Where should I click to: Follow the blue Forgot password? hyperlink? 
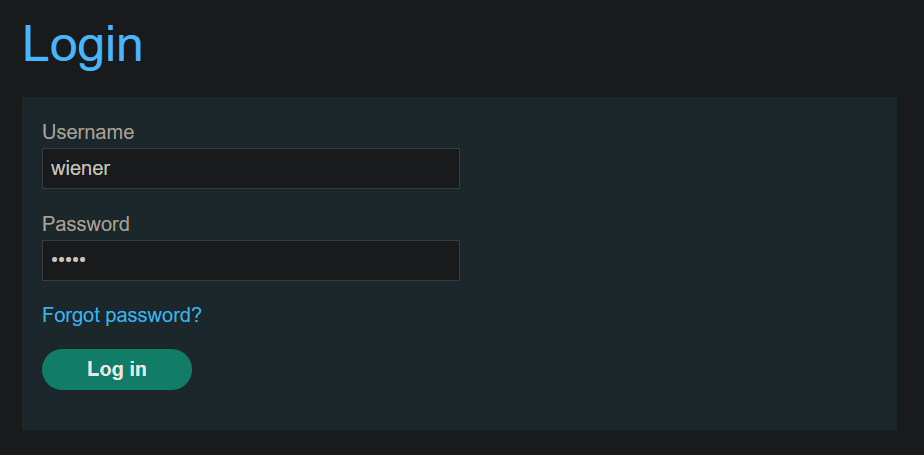(122, 315)
